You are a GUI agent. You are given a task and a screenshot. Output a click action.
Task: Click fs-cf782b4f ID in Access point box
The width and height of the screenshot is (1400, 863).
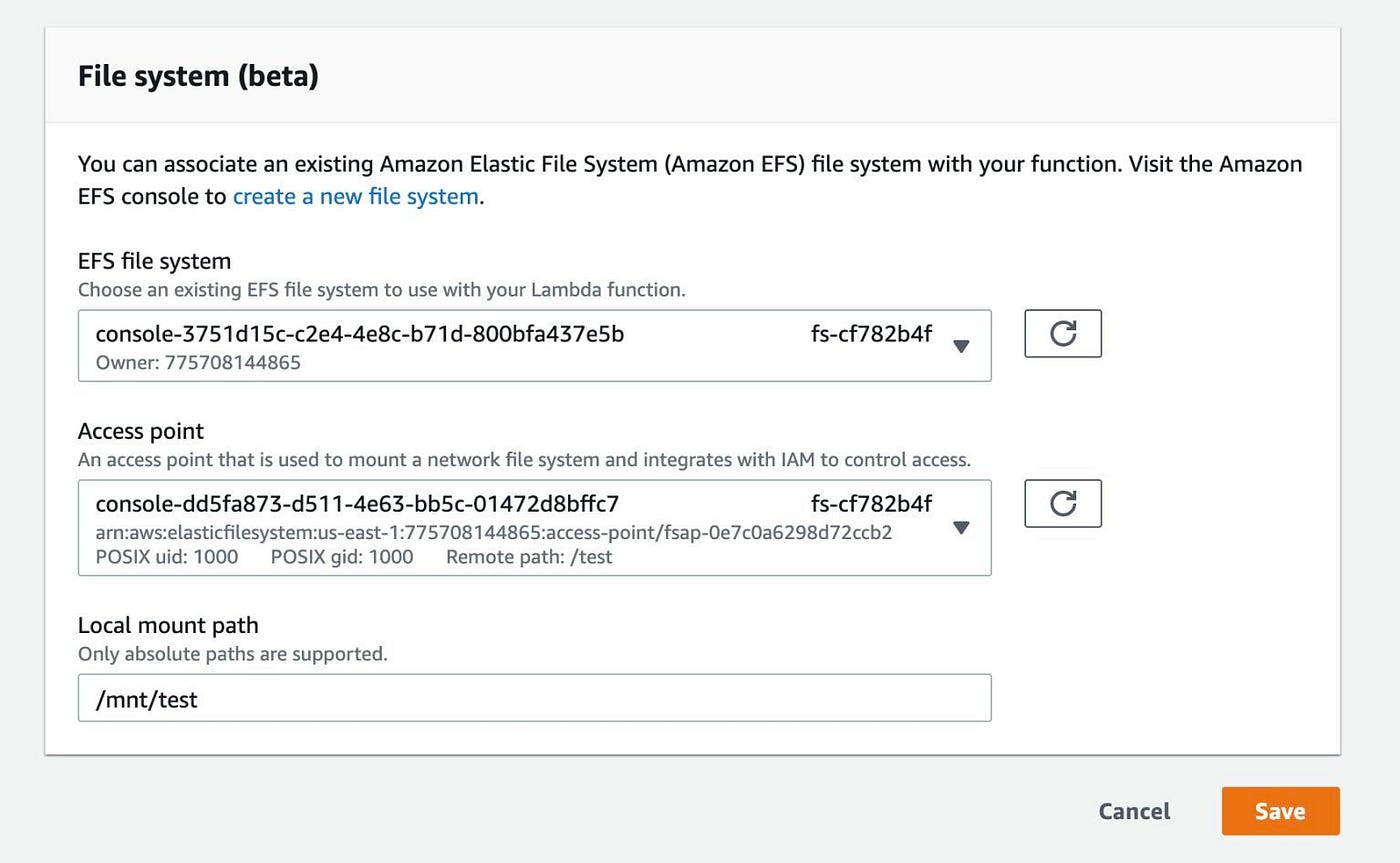871,503
